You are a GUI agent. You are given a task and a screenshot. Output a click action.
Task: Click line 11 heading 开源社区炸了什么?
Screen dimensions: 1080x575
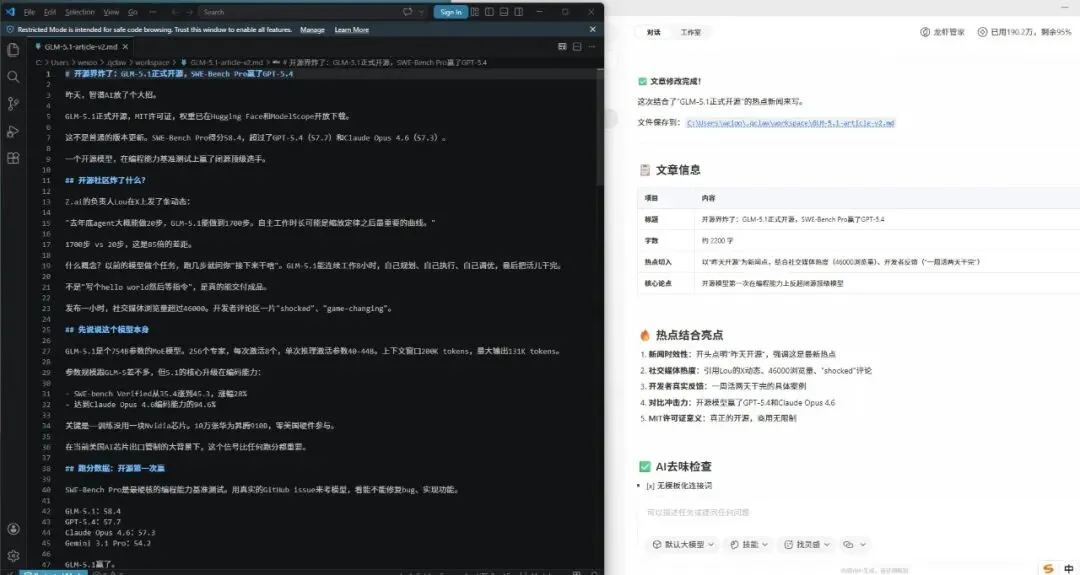tap(105, 180)
